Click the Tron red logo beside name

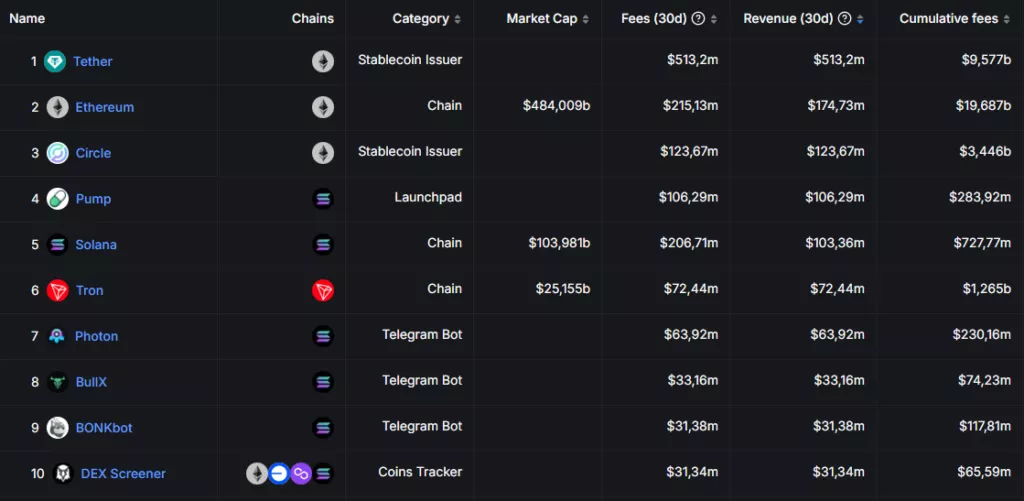point(57,290)
